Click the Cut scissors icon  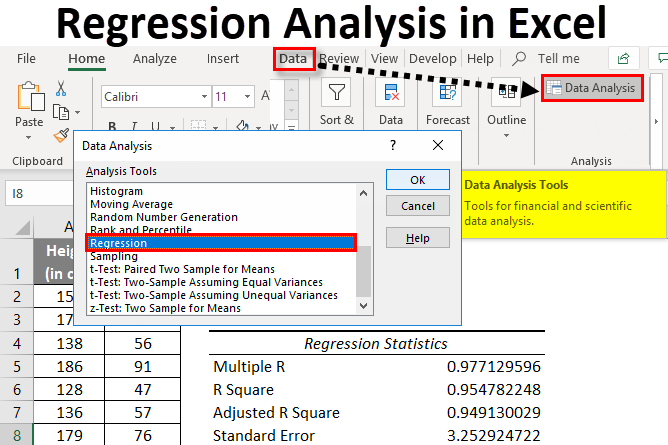coord(62,89)
